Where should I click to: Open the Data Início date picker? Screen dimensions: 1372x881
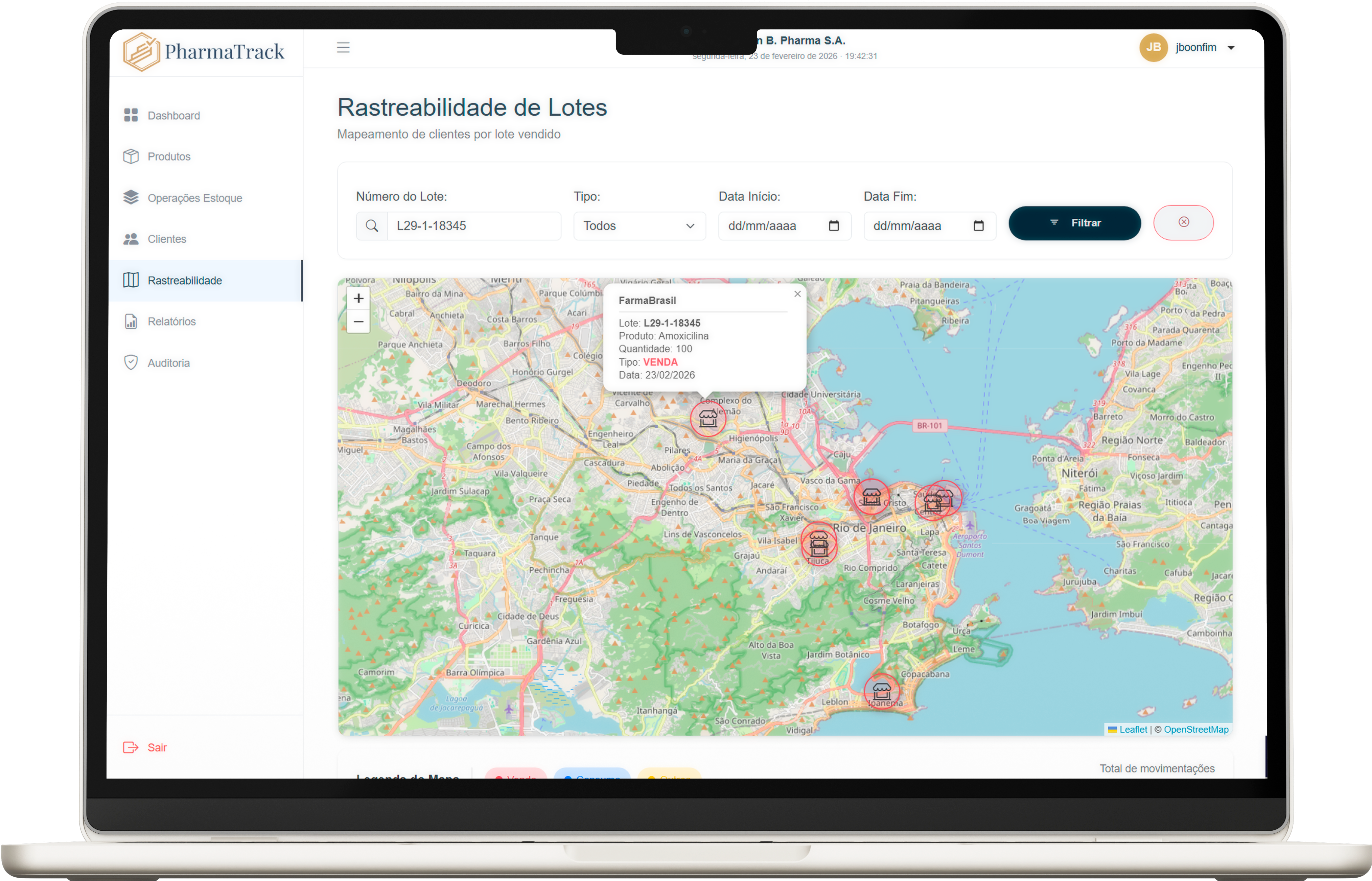[x=834, y=225]
